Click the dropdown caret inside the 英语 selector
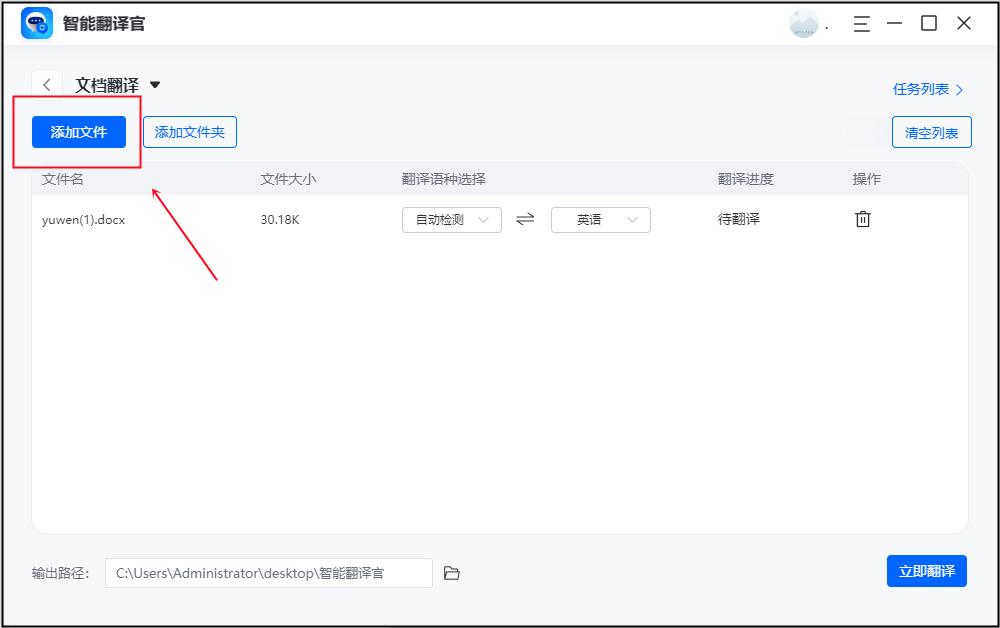1000x628 pixels. point(630,219)
